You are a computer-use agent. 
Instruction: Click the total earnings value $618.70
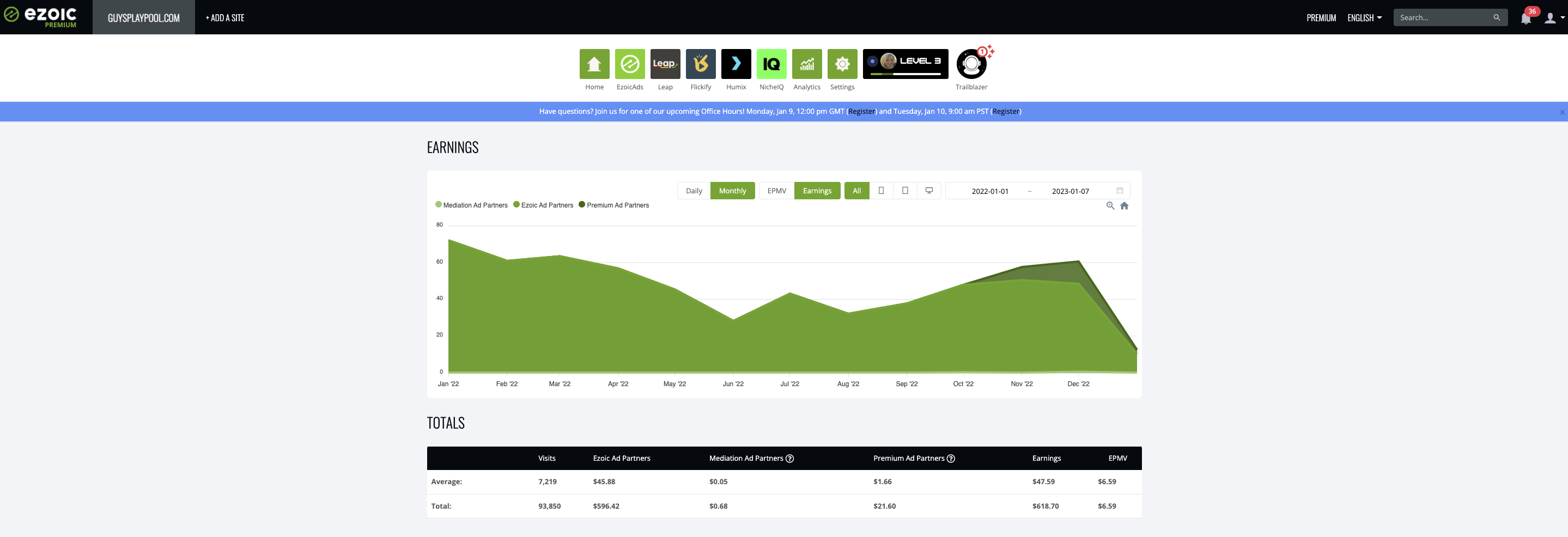pos(1045,506)
